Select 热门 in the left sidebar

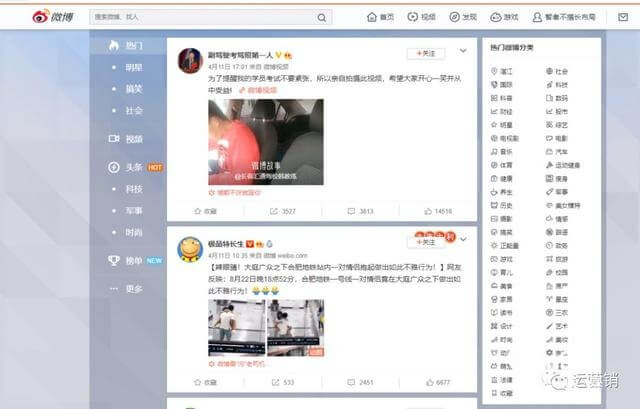[x=133, y=46]
